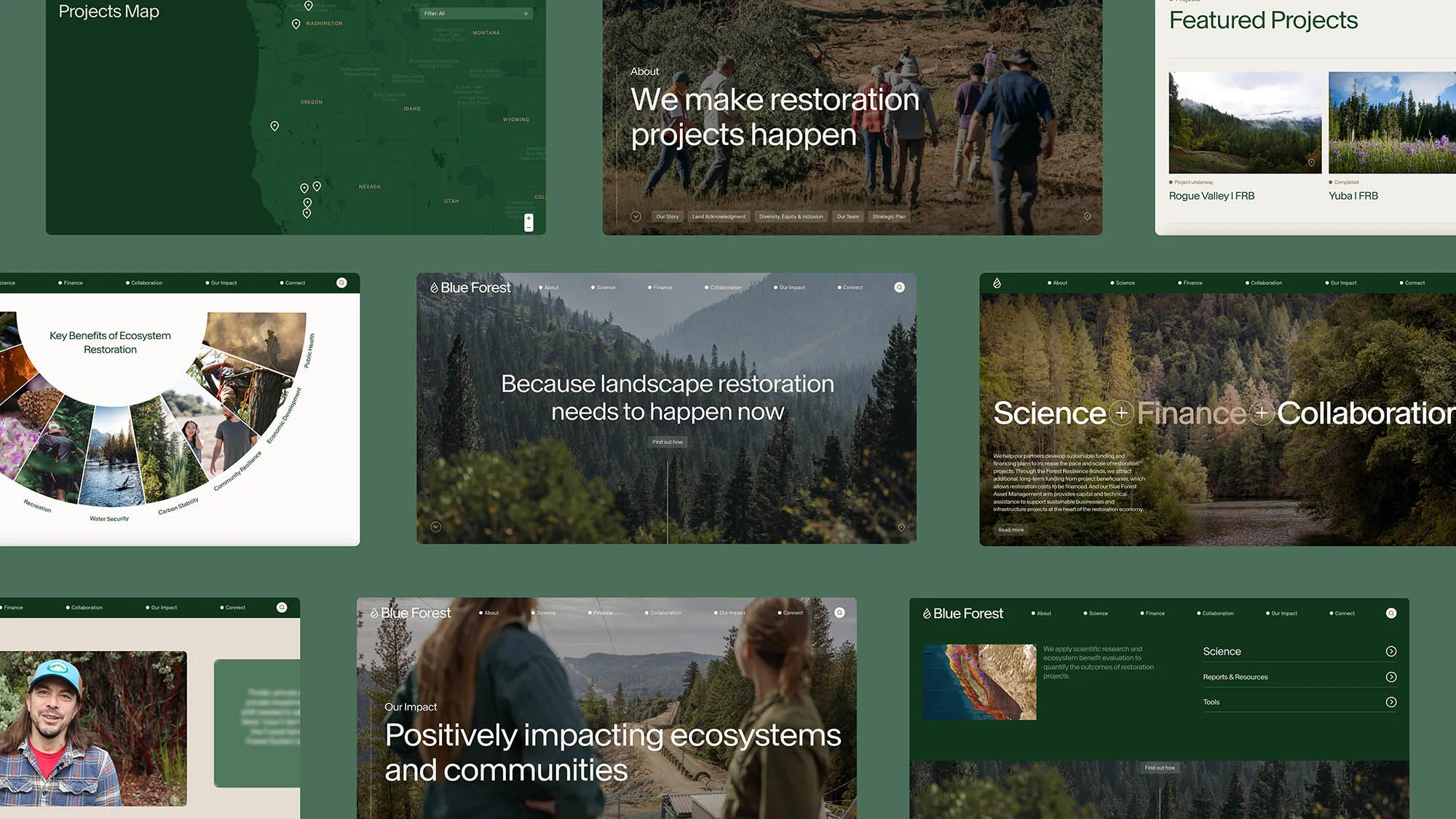This screenshot has width=1456, height=819.
Task: Click 'Read more' in Science+Finance+Collaboration card
Action: (1010, 530)
